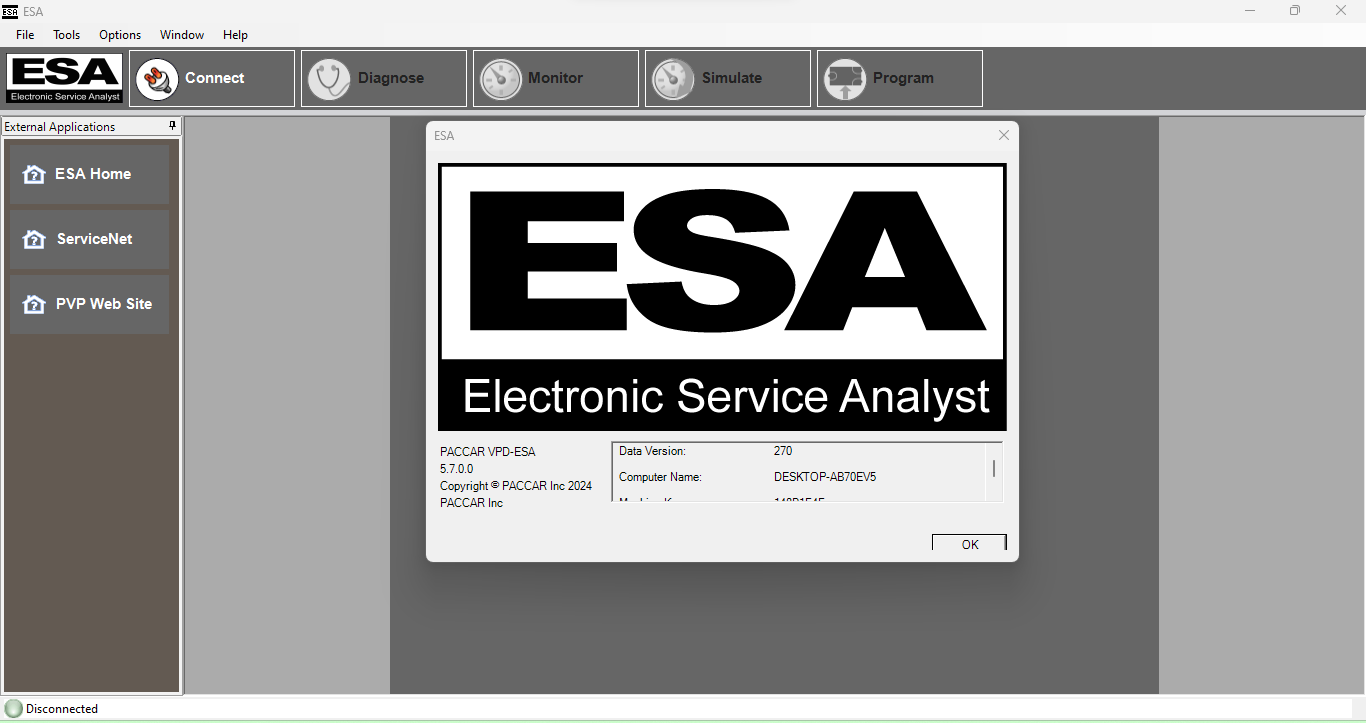Screen dimensions: 1366x723
Task: Minimize the ESA main window
Action: [1250, 11]
